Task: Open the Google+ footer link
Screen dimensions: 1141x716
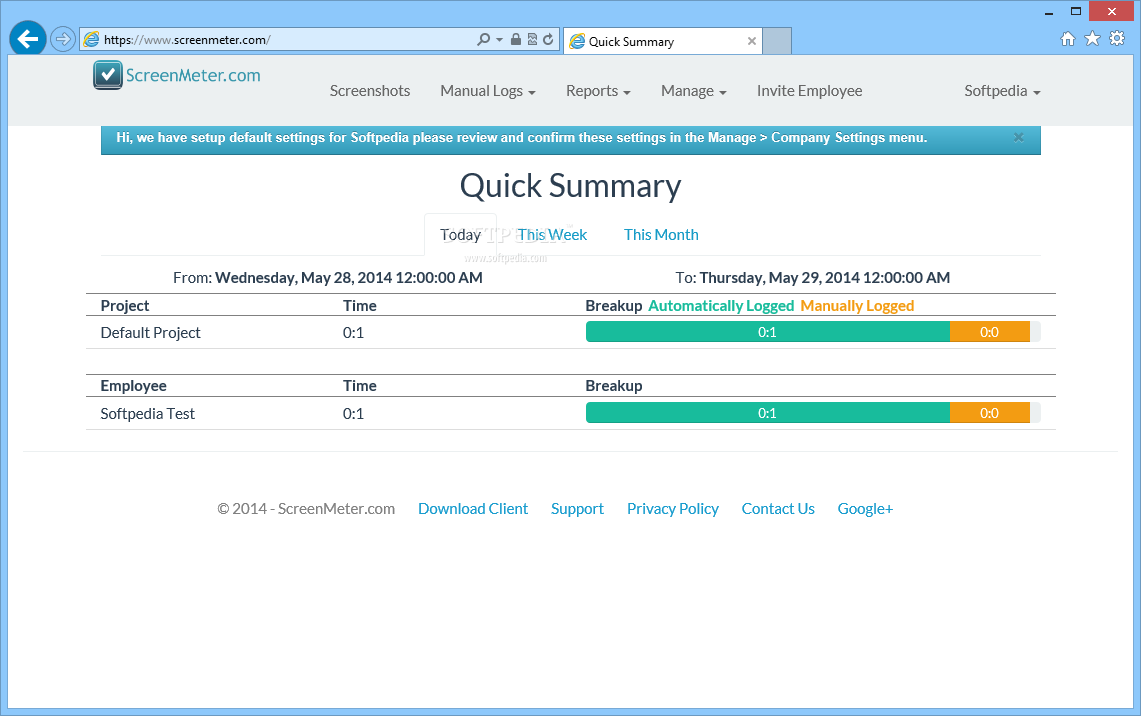Action: tap(865, 509)
